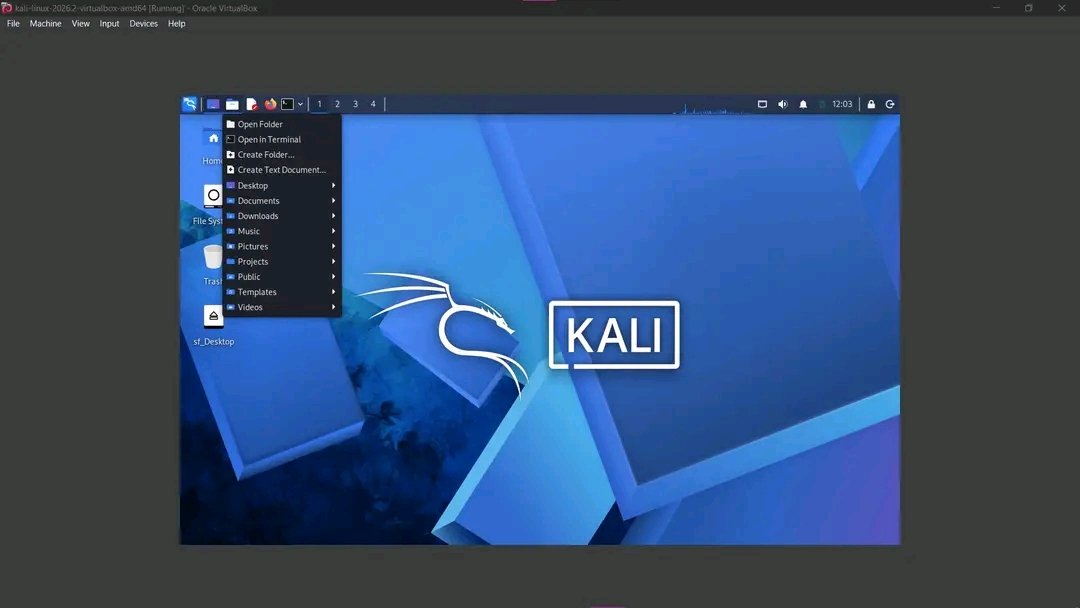Open the terminal emulator panel icon

pos(287,104)
